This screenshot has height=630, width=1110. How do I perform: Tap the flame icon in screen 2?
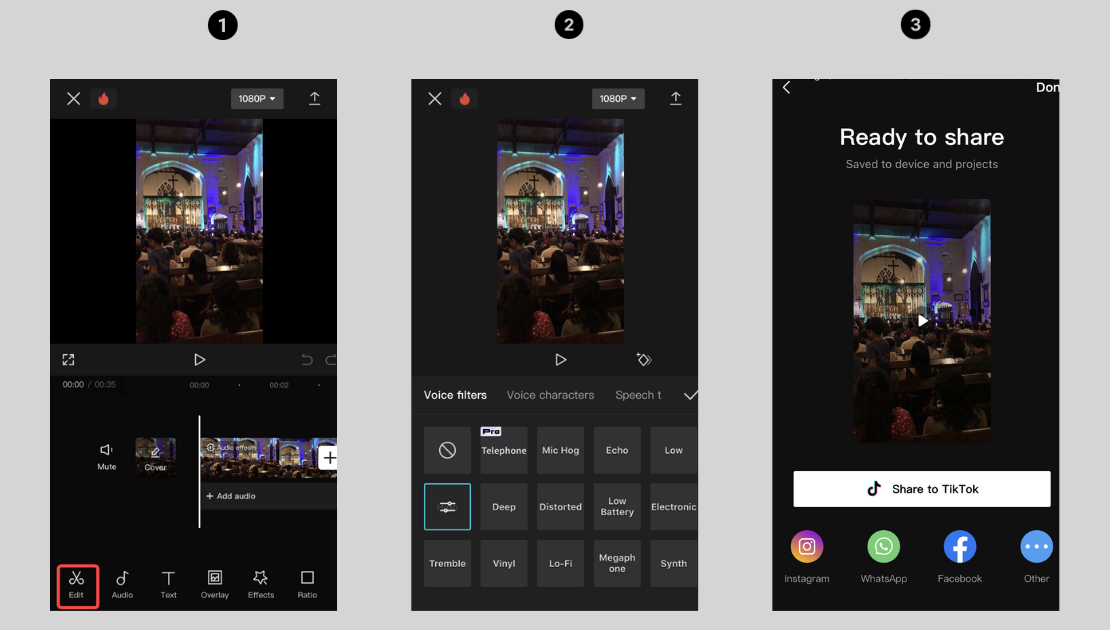(x=464, y=98)
